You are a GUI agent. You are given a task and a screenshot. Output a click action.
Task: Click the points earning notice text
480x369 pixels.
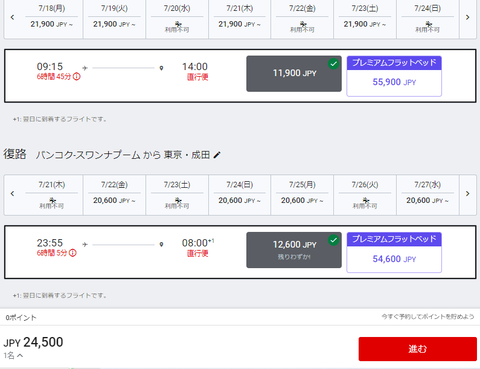(x=428, y=316)
